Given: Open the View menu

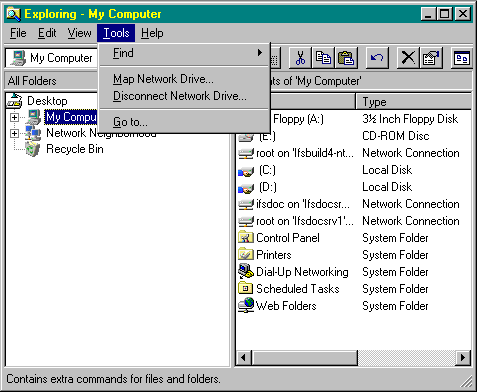Looking at the screenshot, I should point(79,33).
